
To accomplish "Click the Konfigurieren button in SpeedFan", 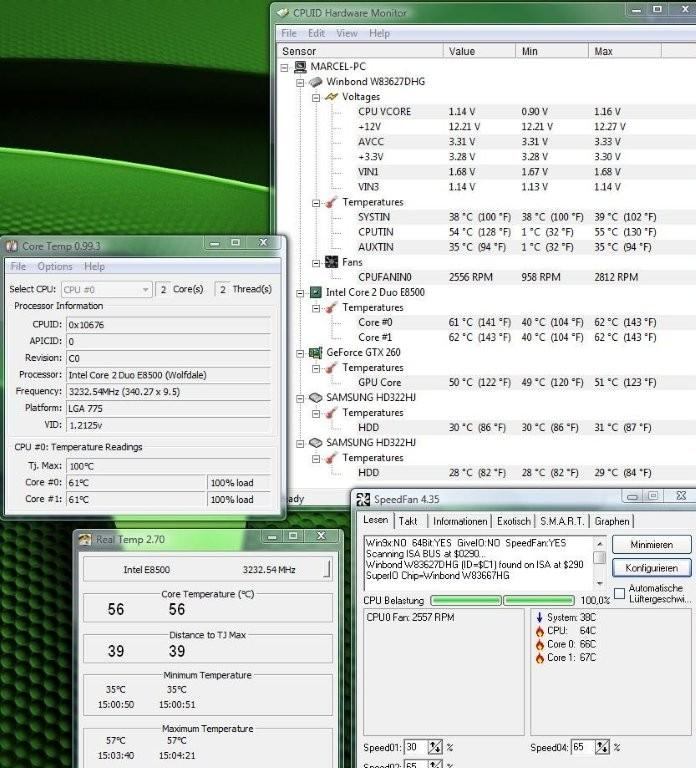I will point(651,568).
